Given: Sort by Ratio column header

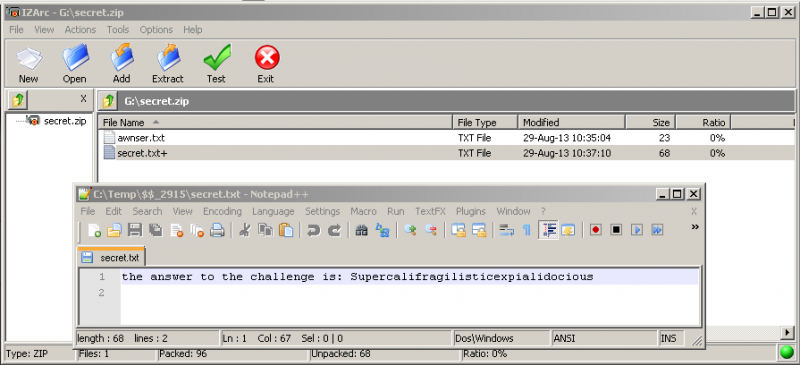Looking at the screenshot, I should click(704, 123).
